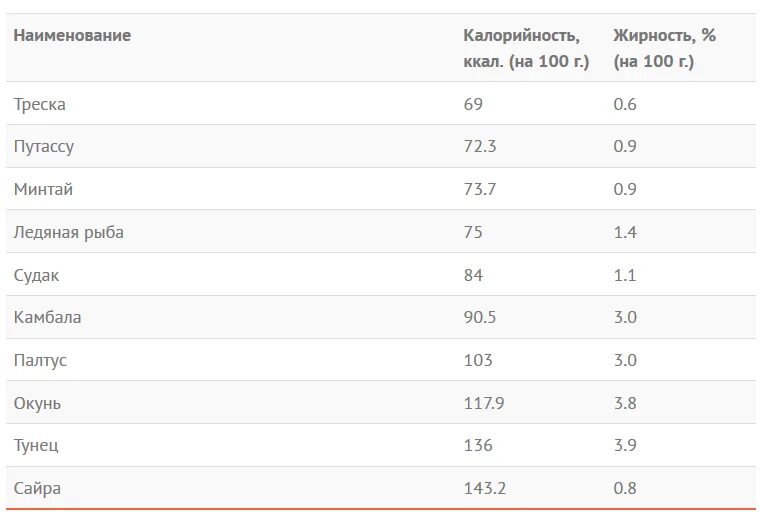Viewport: 760px width, 522px height.
Task: Click calorie value 117.9
Action: click(484, 403)
